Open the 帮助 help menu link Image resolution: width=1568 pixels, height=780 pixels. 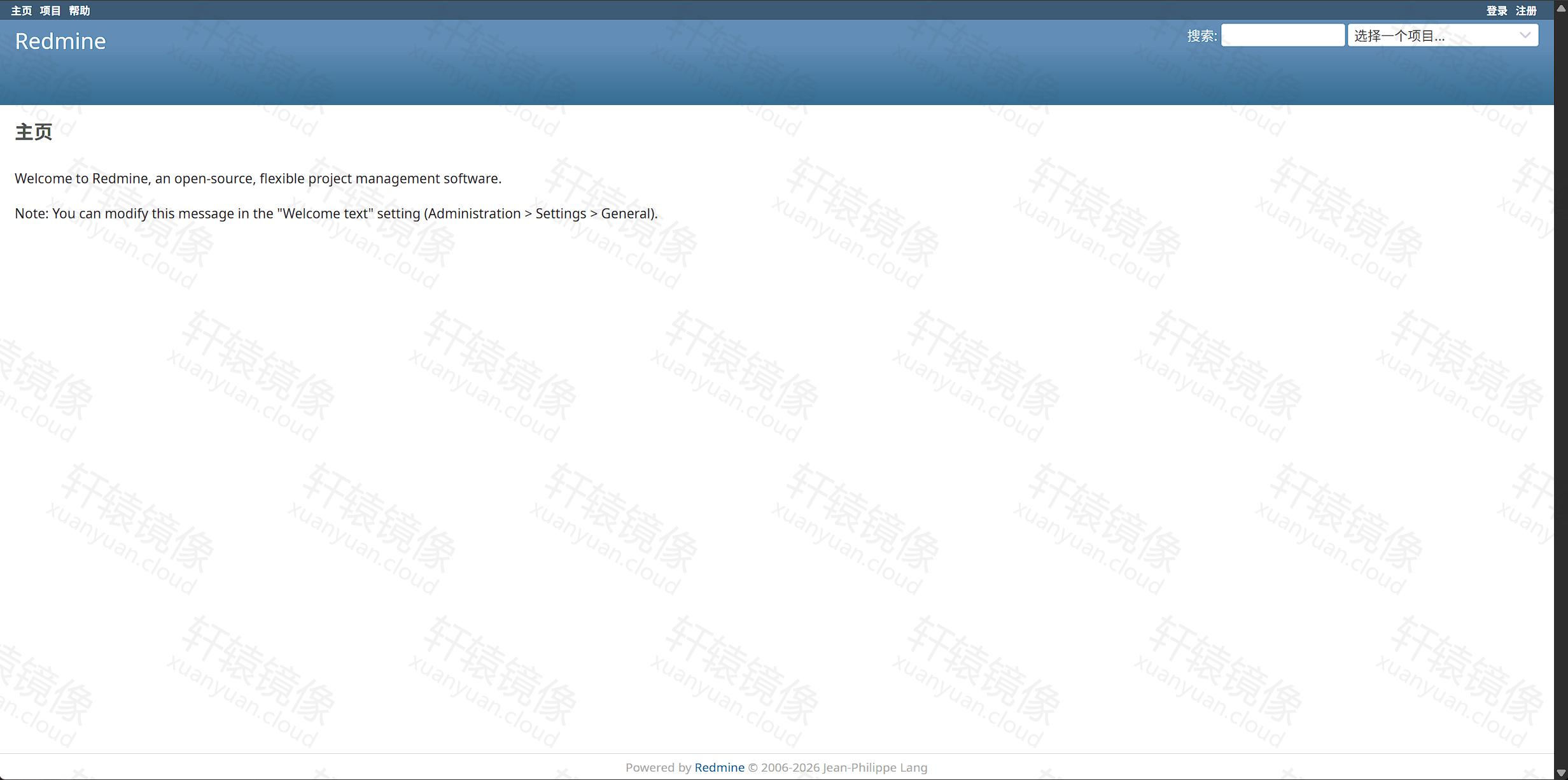(x=80, y=10)
